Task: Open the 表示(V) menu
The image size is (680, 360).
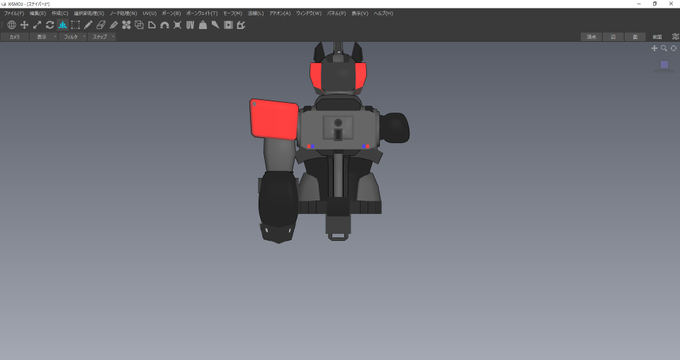Action: [360, 13]
